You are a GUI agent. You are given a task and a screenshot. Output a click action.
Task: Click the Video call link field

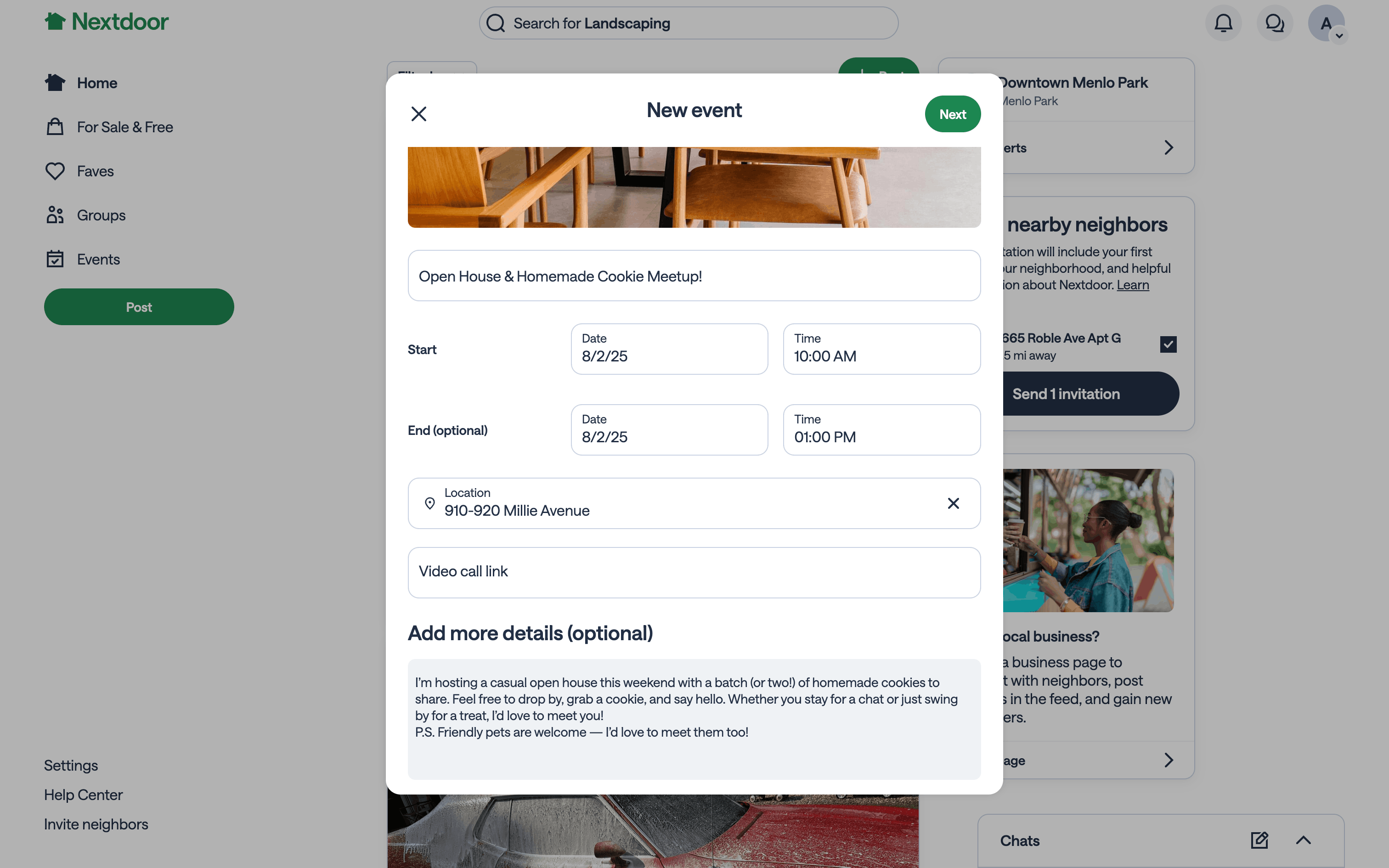pos(694,572)
